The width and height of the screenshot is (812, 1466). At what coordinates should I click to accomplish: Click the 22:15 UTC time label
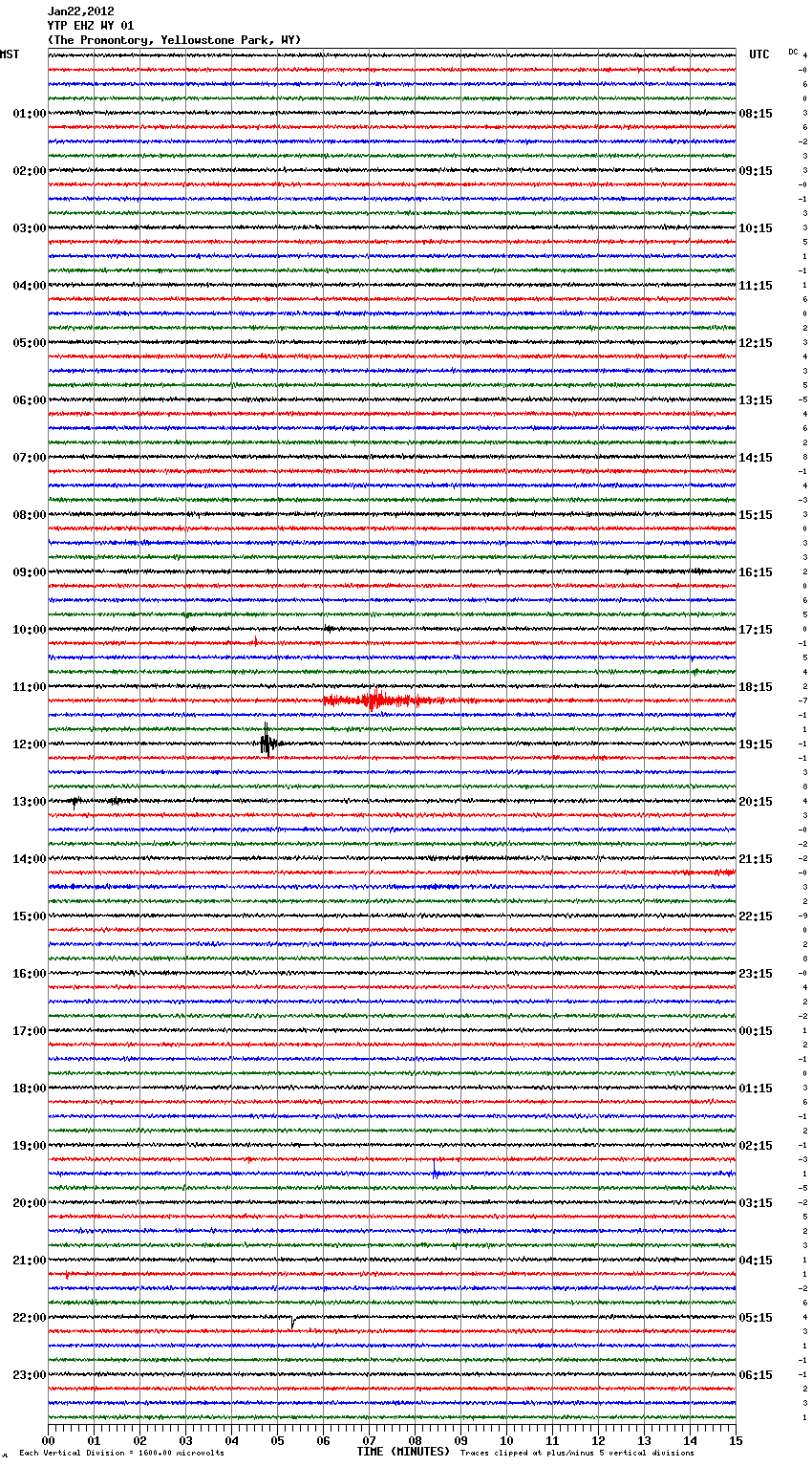[756, 916]
